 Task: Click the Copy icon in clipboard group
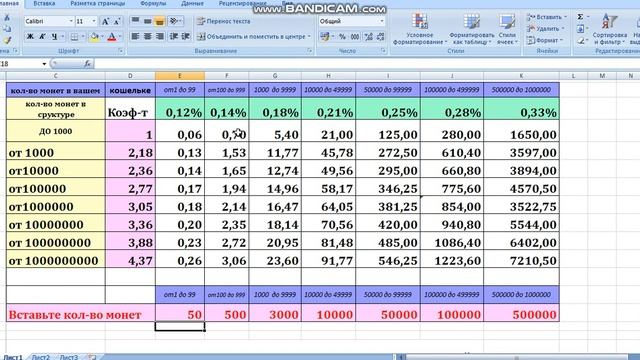point(7,29)
